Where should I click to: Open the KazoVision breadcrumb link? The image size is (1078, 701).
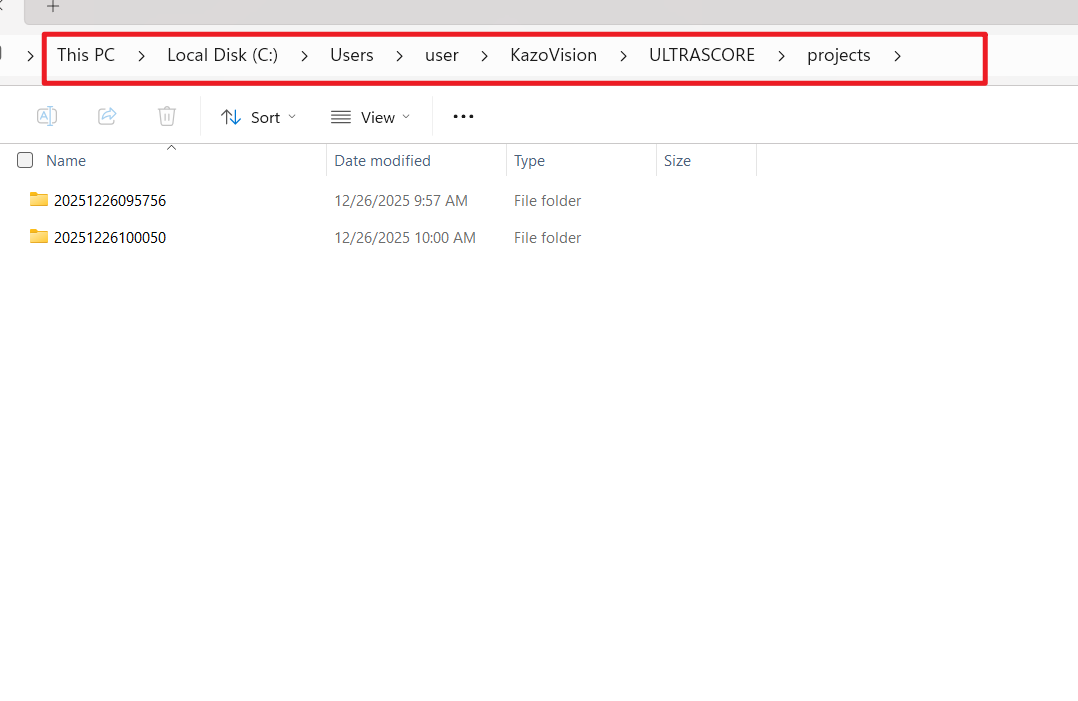pos(553,55)
